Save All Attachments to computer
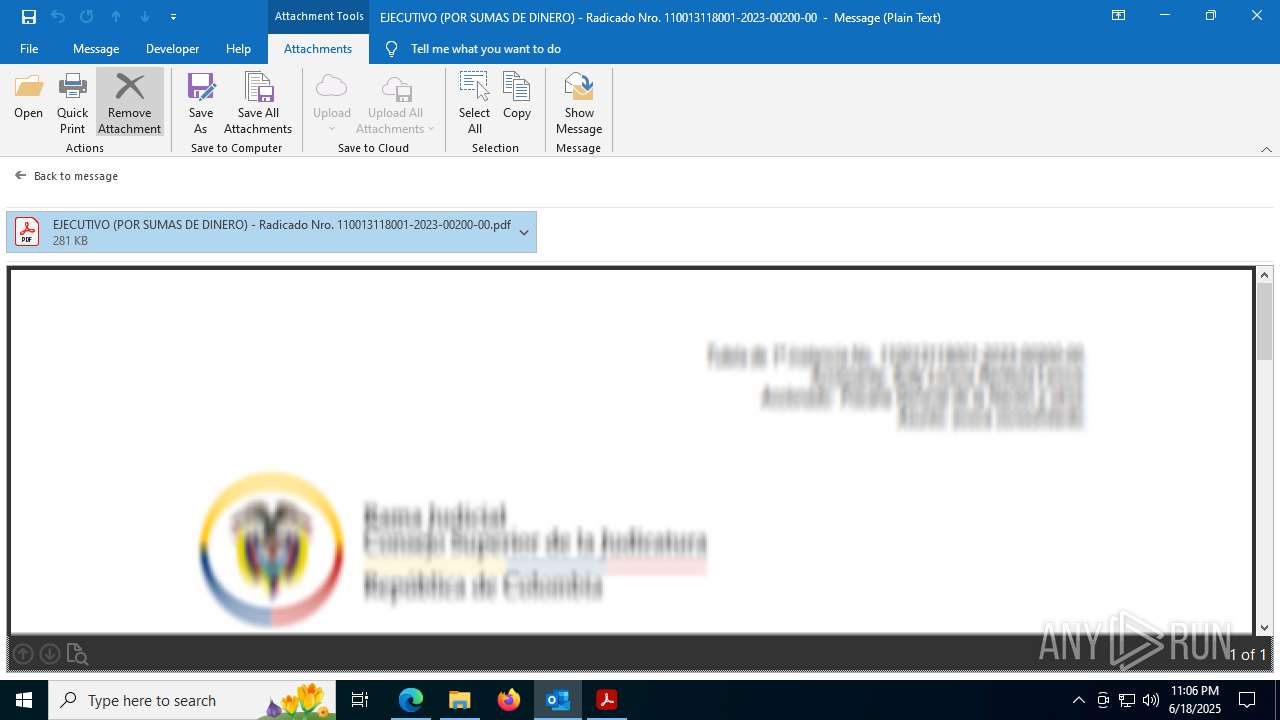Viewport: 1280px width, 720px height. 258,104
